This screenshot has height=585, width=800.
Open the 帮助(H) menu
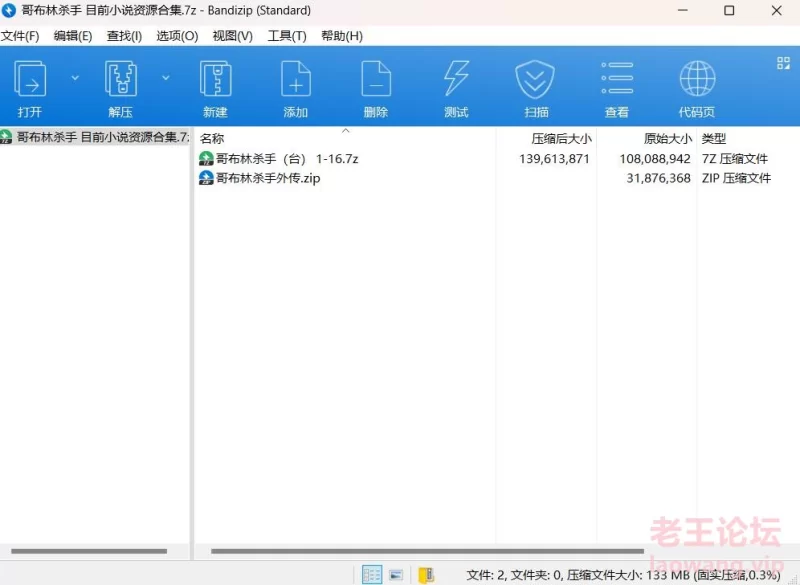[342, 36]
